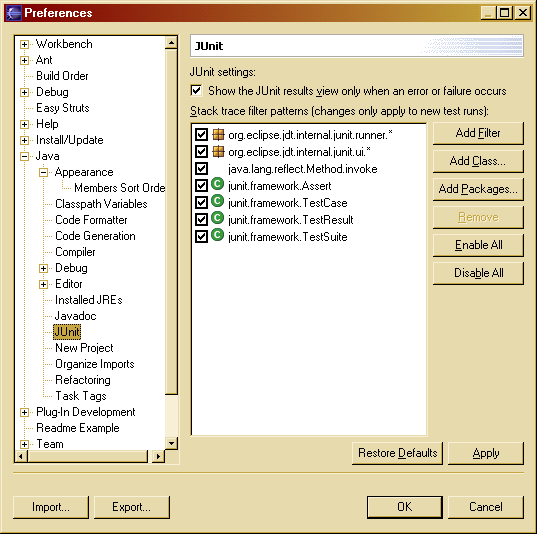The image size is (537, 534).
Task: Select Installed JREs preference page
Action: [89, 300]
